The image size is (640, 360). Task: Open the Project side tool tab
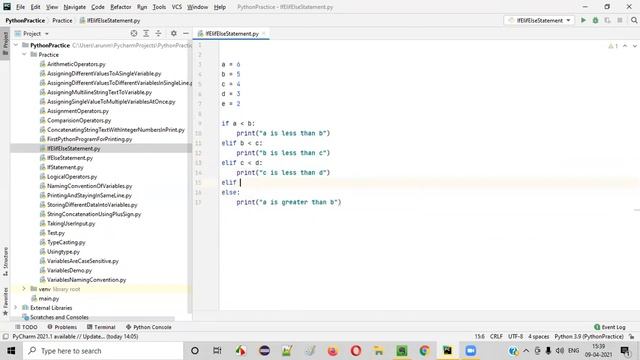[5, 43]
